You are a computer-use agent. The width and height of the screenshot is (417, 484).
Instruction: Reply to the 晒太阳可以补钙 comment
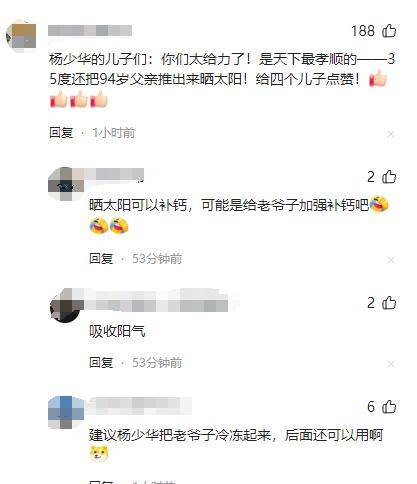click(x=101, y=258)
